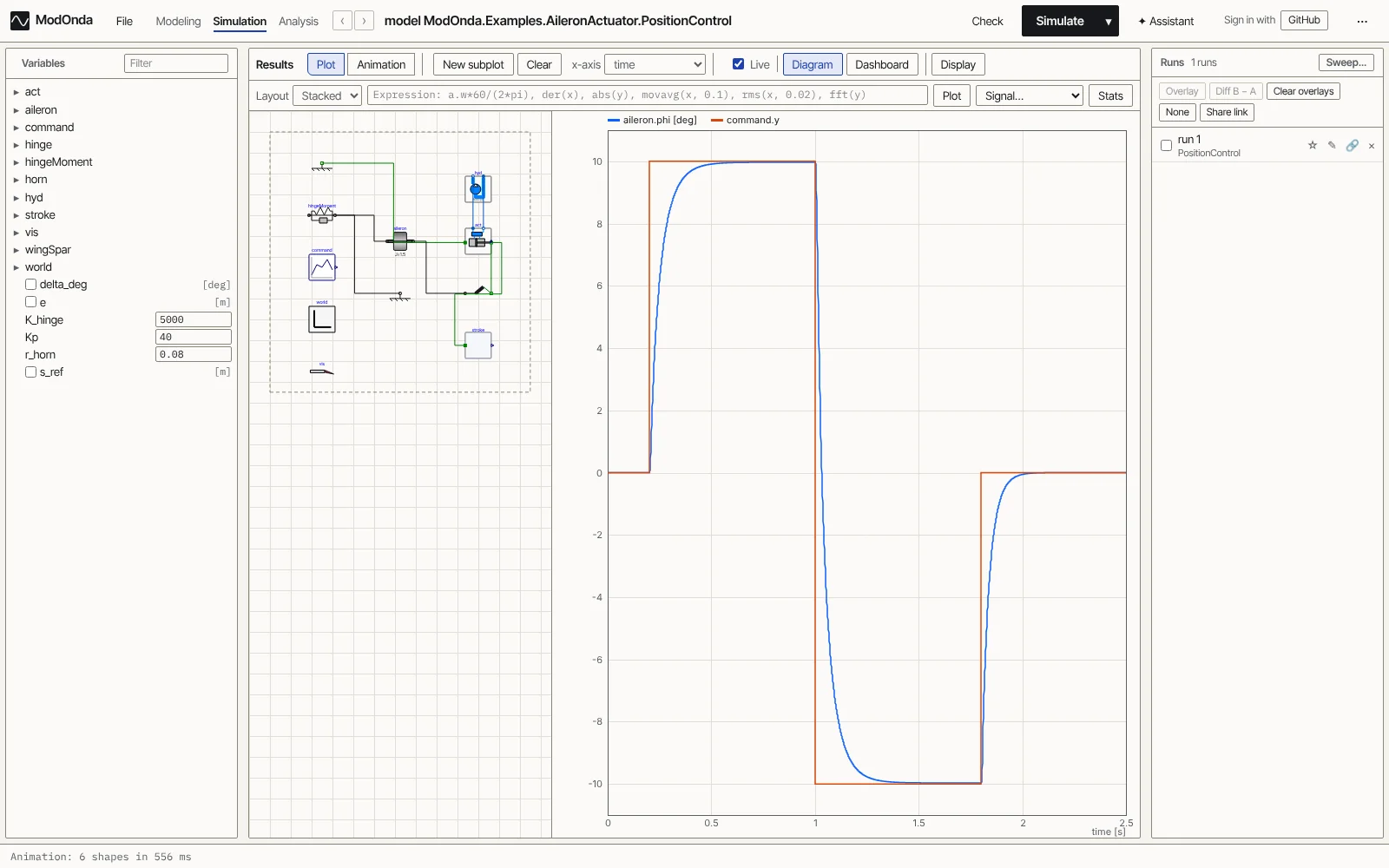The height and width of the screenshot is (868, 1389).
Task: Check the e variable checkbox
Action: click(31, 302)
